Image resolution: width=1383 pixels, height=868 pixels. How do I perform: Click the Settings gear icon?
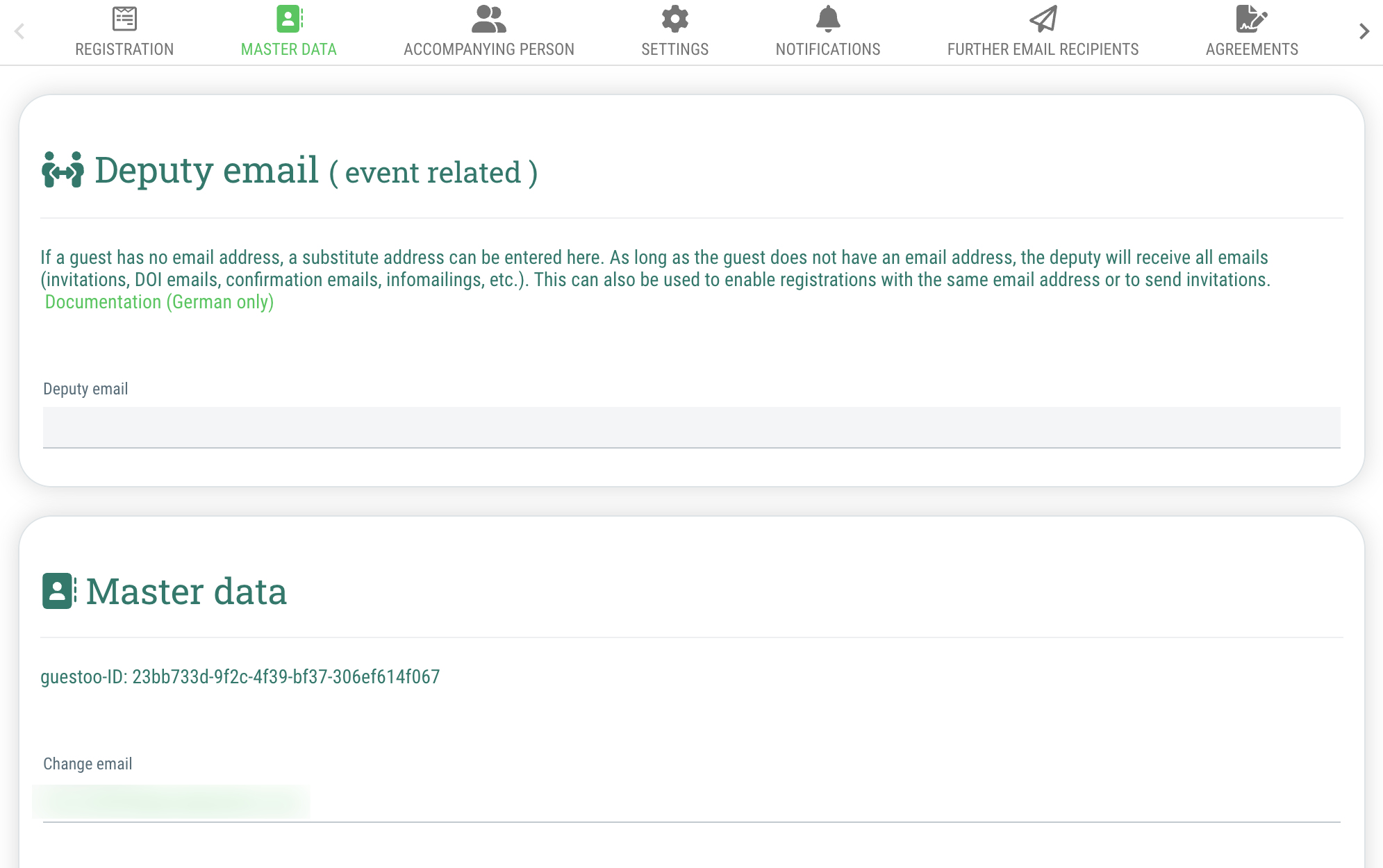tap(674, 19)
